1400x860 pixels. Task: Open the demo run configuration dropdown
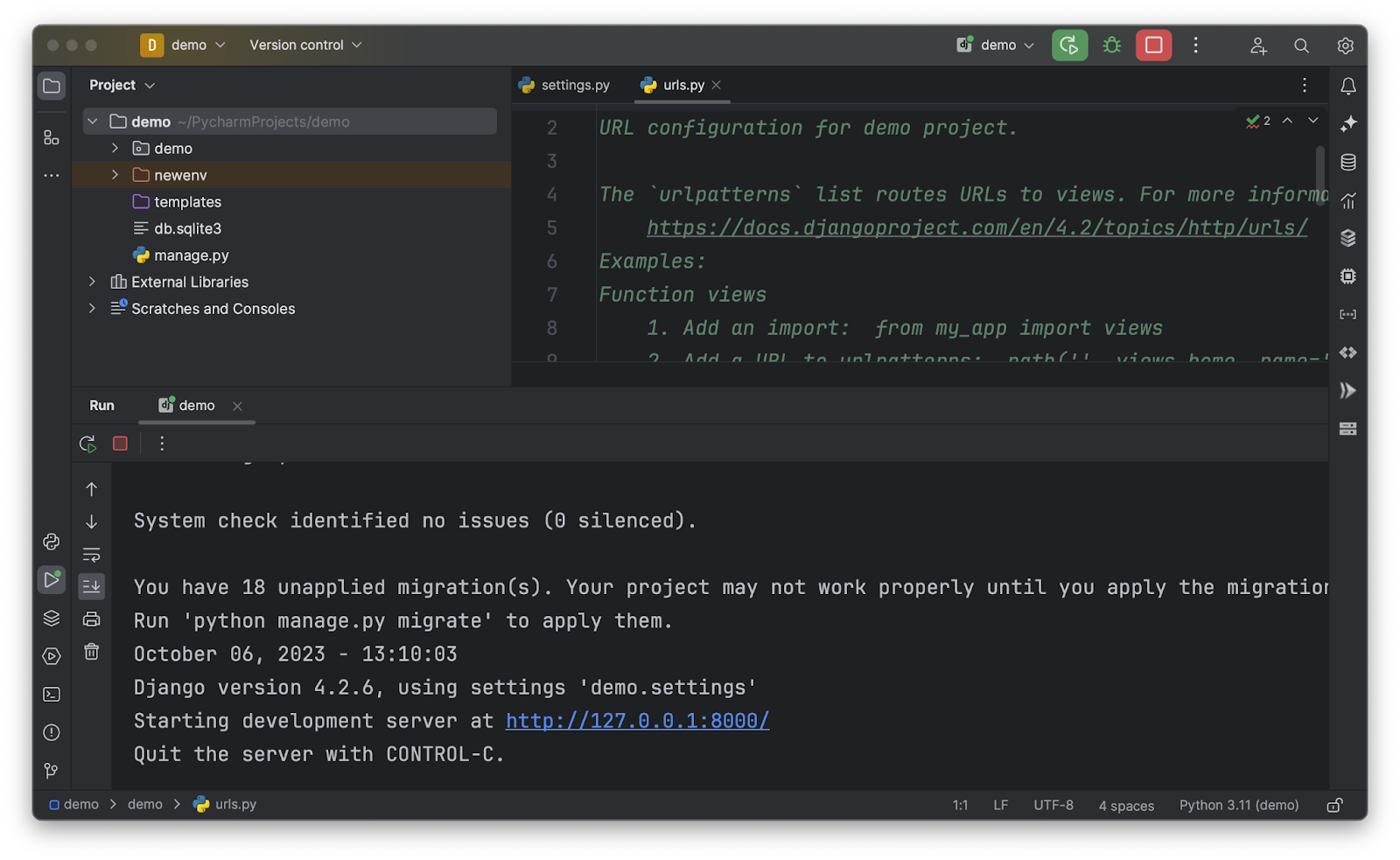(x=996, y=45)
